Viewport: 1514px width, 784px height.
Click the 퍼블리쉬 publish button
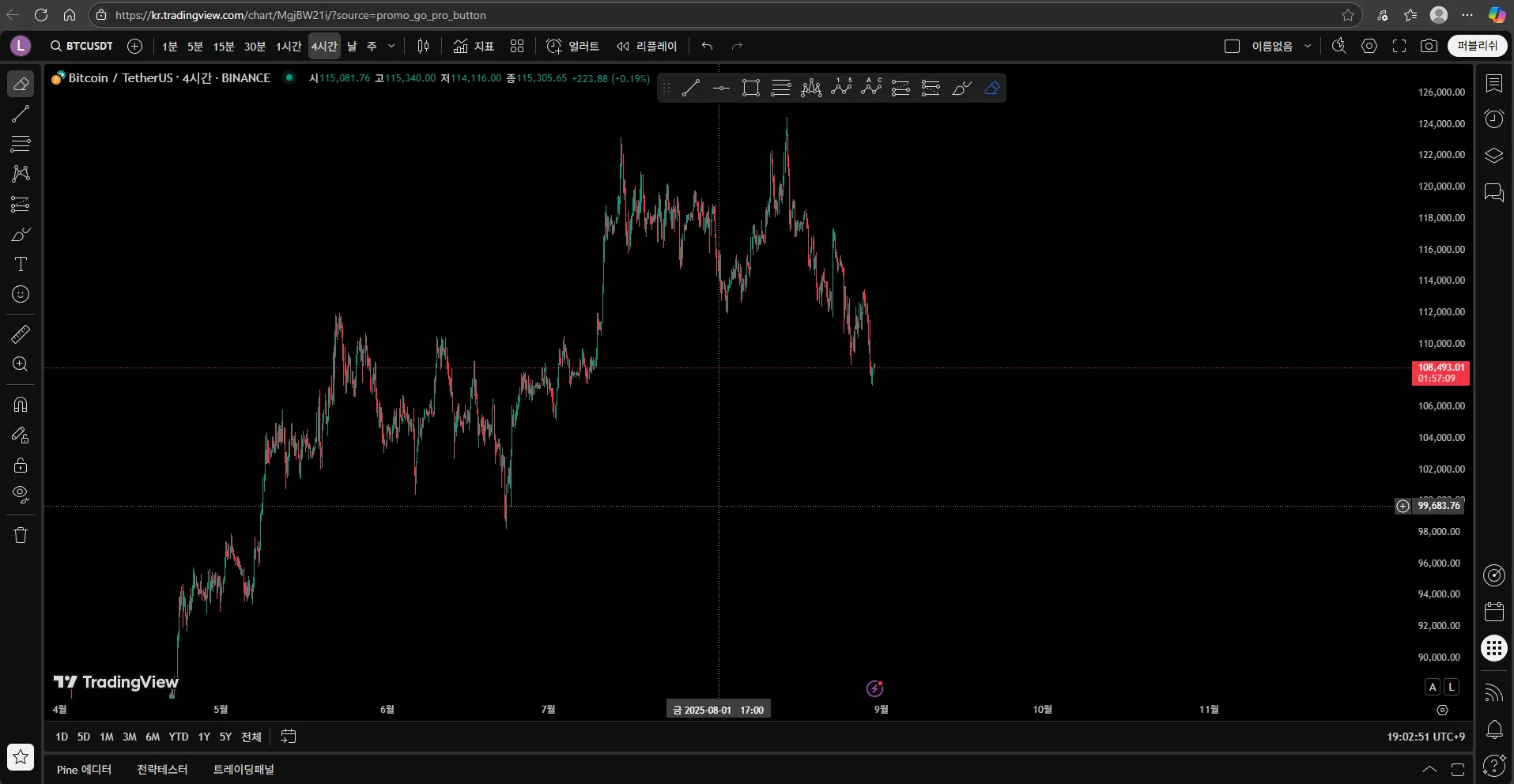pos(1477,46)
